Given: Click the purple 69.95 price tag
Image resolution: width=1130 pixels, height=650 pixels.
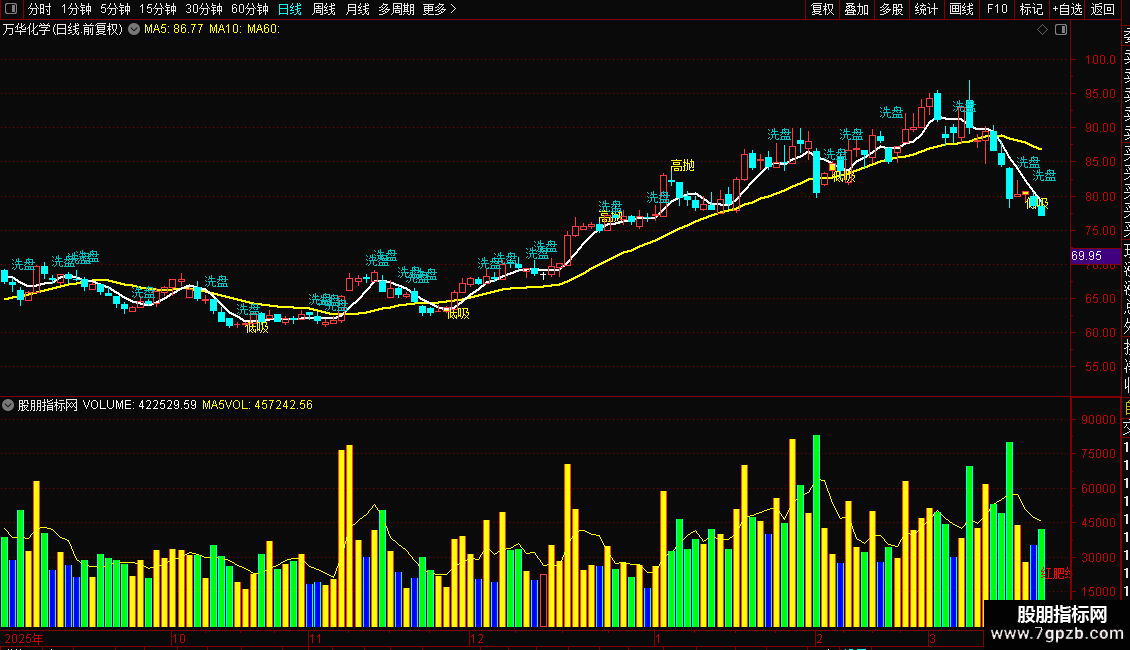Looking at the screenshot, I should coord(1095,256).
